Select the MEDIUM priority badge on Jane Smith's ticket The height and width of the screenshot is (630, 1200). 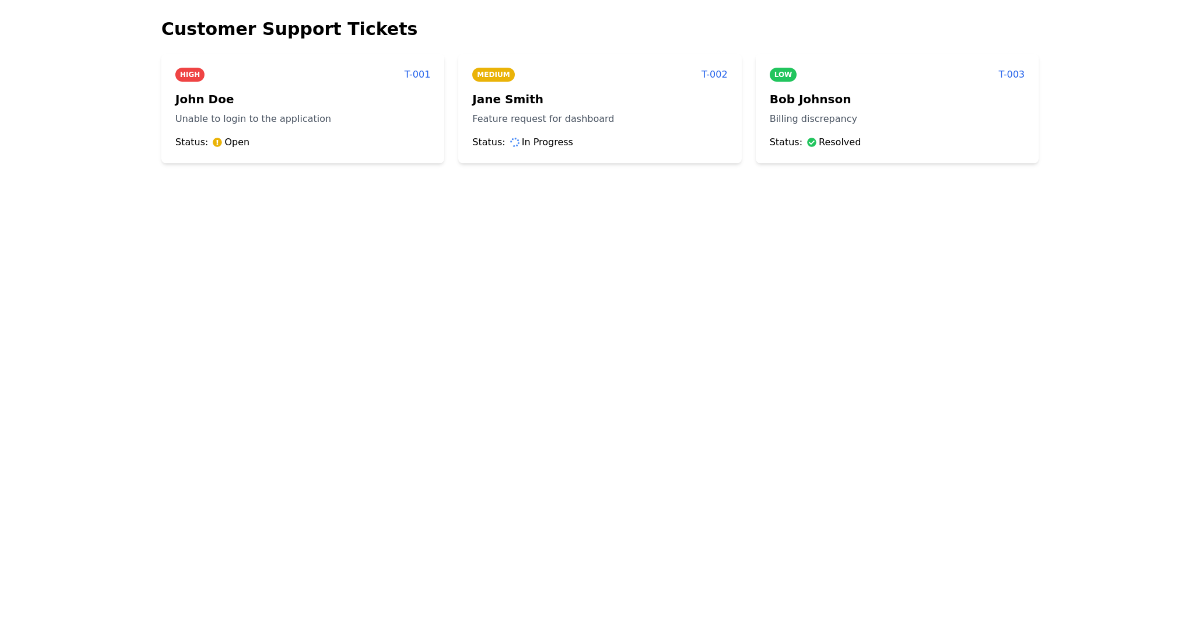pyautogui.click(x=493, y=74)
